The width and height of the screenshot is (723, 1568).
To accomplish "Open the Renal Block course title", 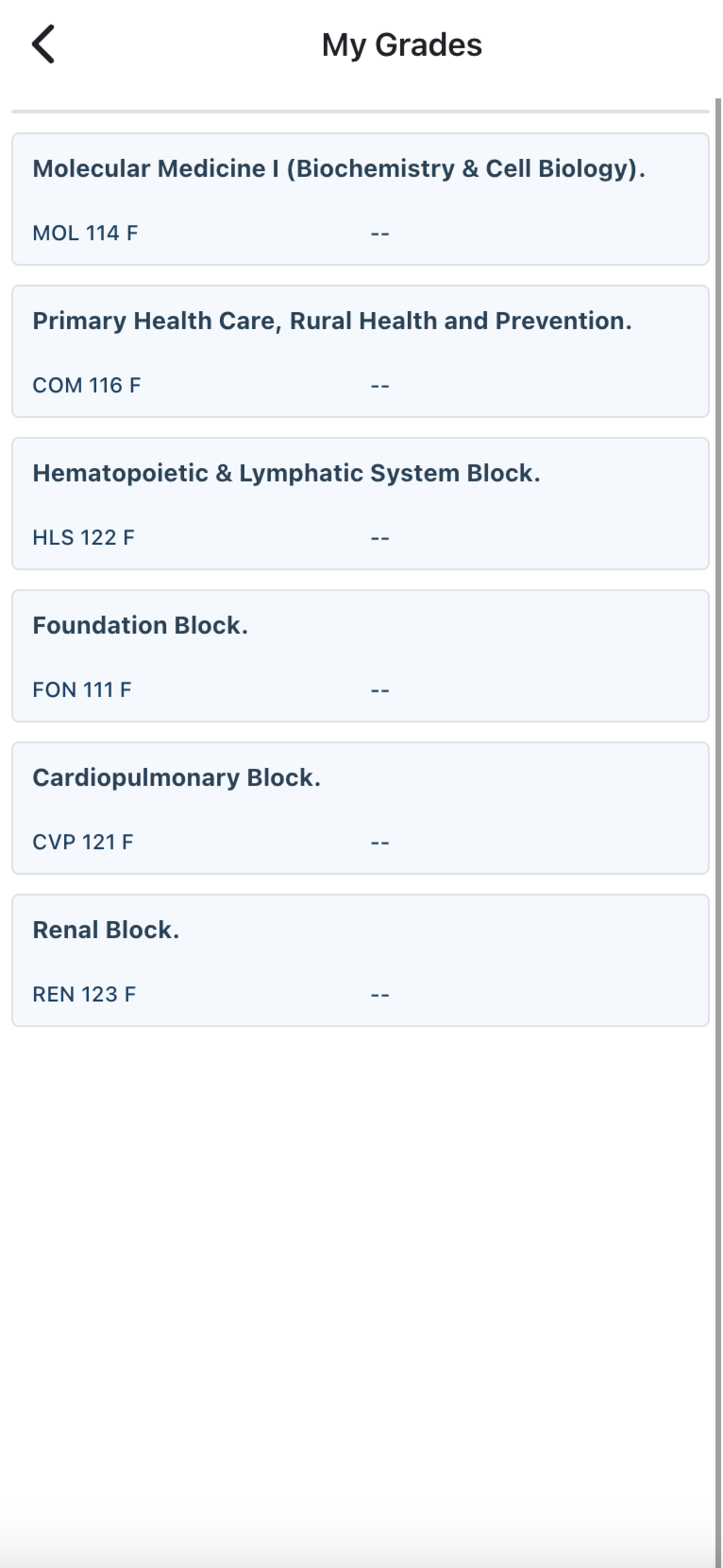I will tap(106, 929).
